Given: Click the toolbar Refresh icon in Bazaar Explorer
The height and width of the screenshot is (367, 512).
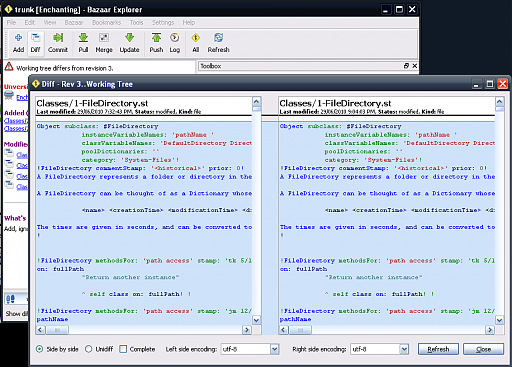Looking at the screenshot, I should (x=219, y=43).
